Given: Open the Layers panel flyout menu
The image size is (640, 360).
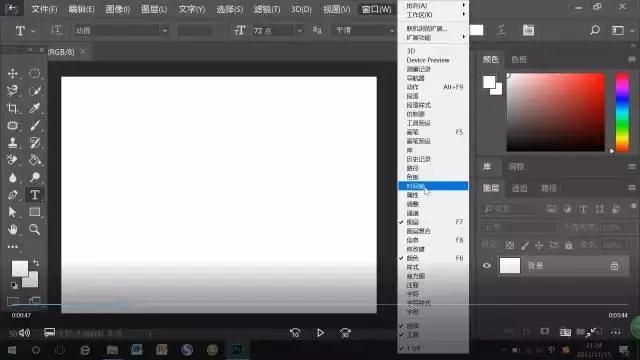Looking at the screenshot, I should tap(632, 188).
